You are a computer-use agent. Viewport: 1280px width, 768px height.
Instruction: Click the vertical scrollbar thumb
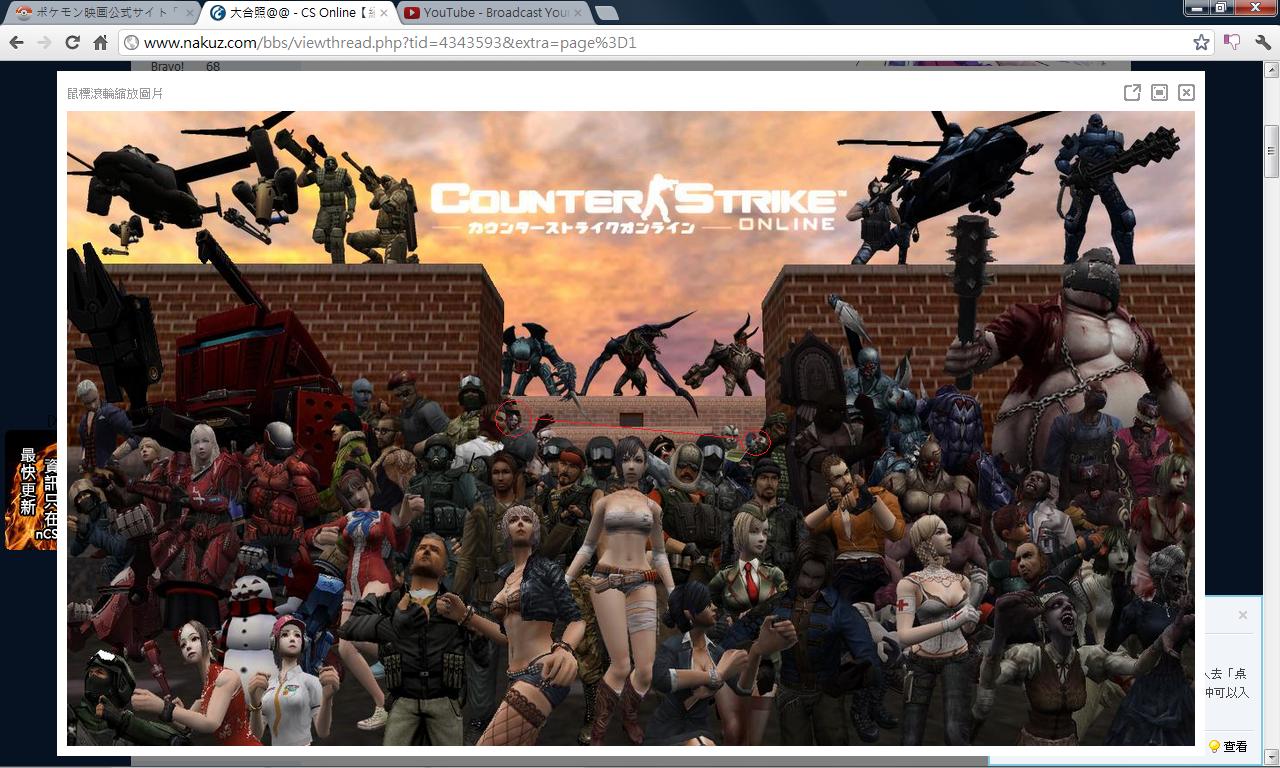point(1272,152)
